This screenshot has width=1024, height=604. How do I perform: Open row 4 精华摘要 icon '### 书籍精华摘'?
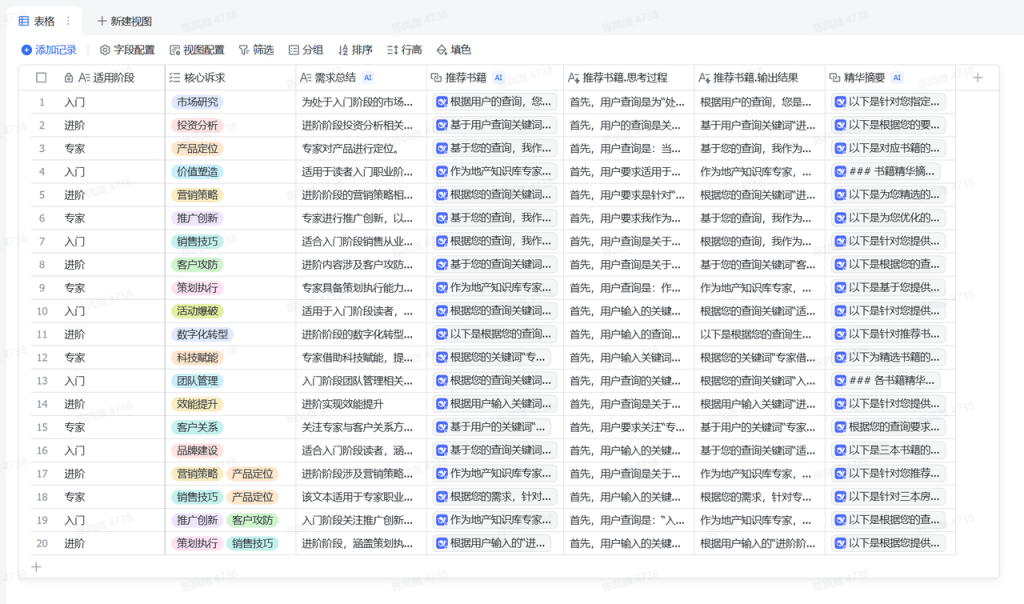[841, 172]
